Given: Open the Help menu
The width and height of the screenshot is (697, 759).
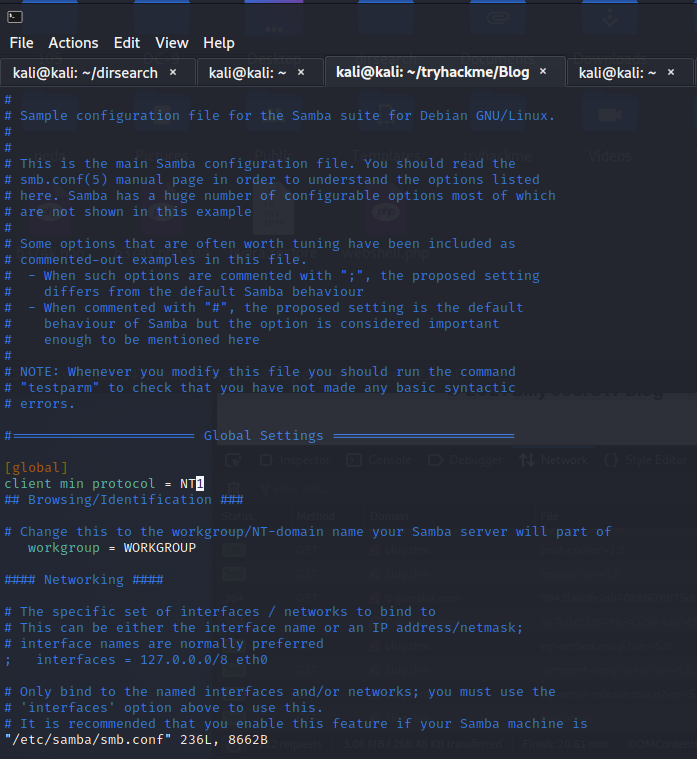Looking at the screenshot, I should click(x=219, y=43).
